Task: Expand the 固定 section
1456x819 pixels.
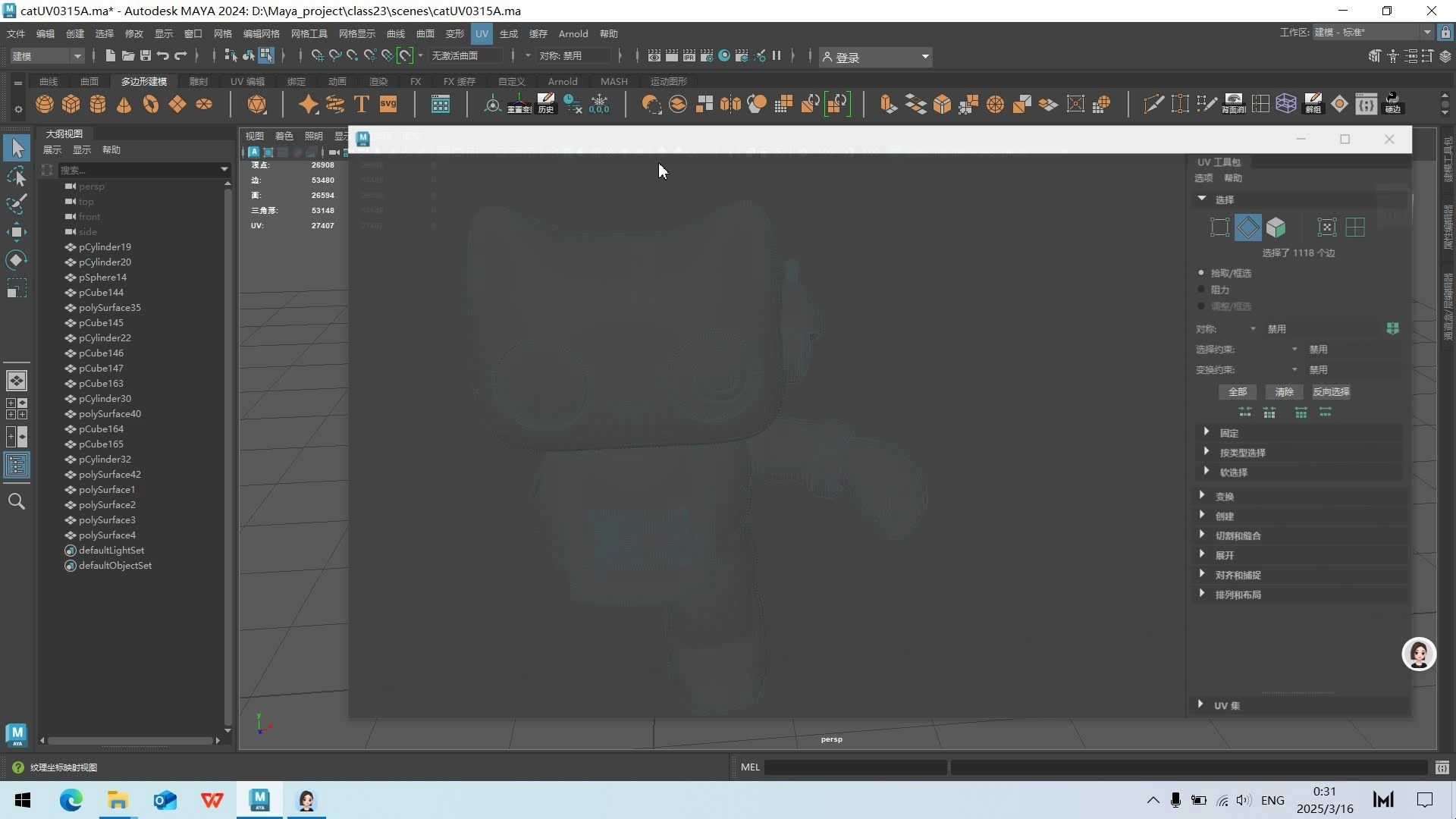Action: [x=1207, y=432]
